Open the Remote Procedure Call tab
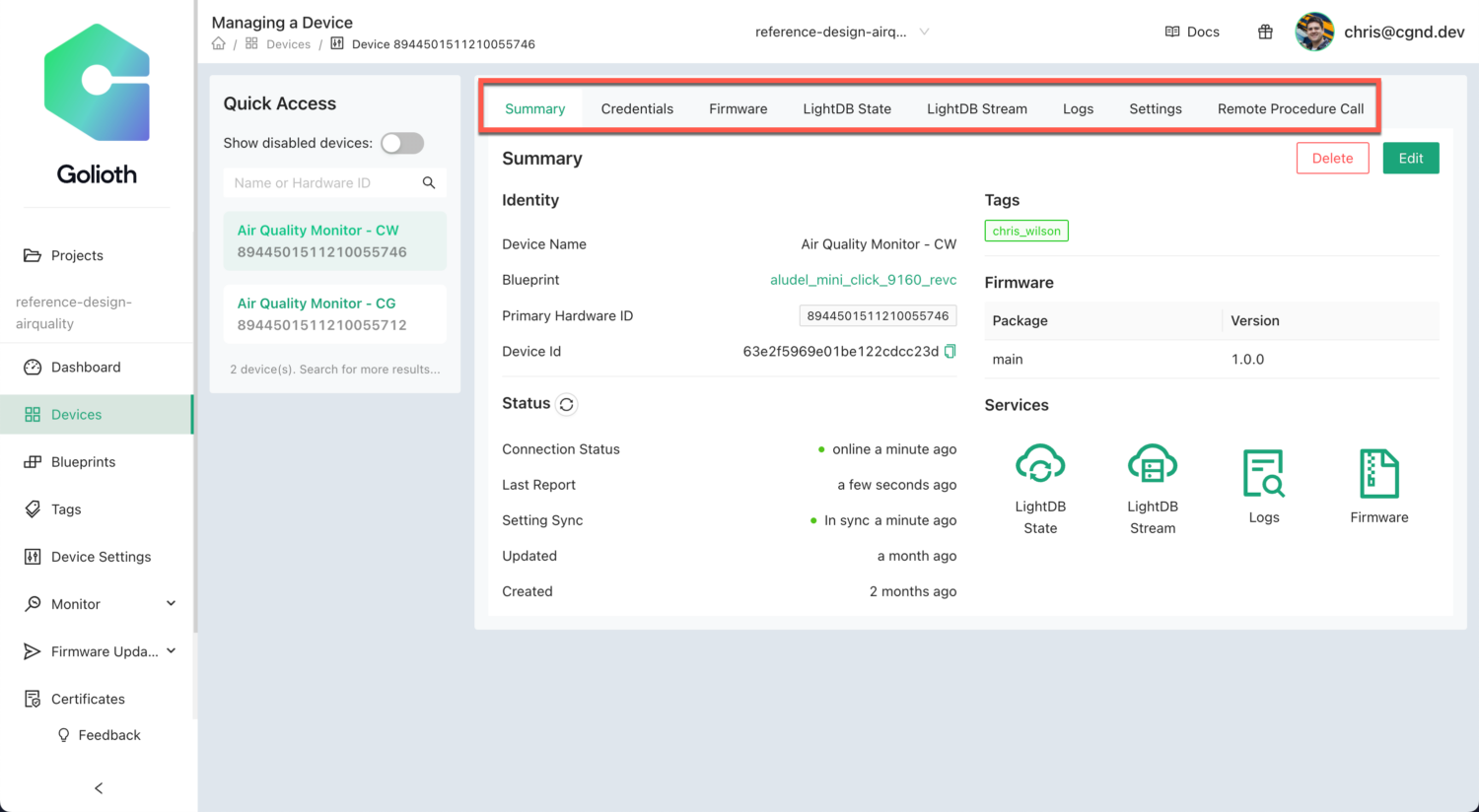1479x812 pixels. tap(1291, 108)
